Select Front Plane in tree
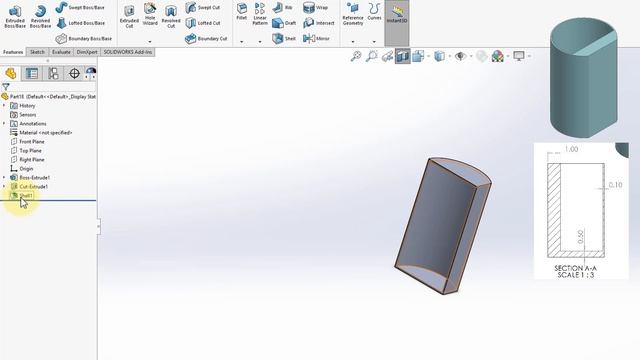Viewport: 640px width, 360px height. click(x=27, y=142)
